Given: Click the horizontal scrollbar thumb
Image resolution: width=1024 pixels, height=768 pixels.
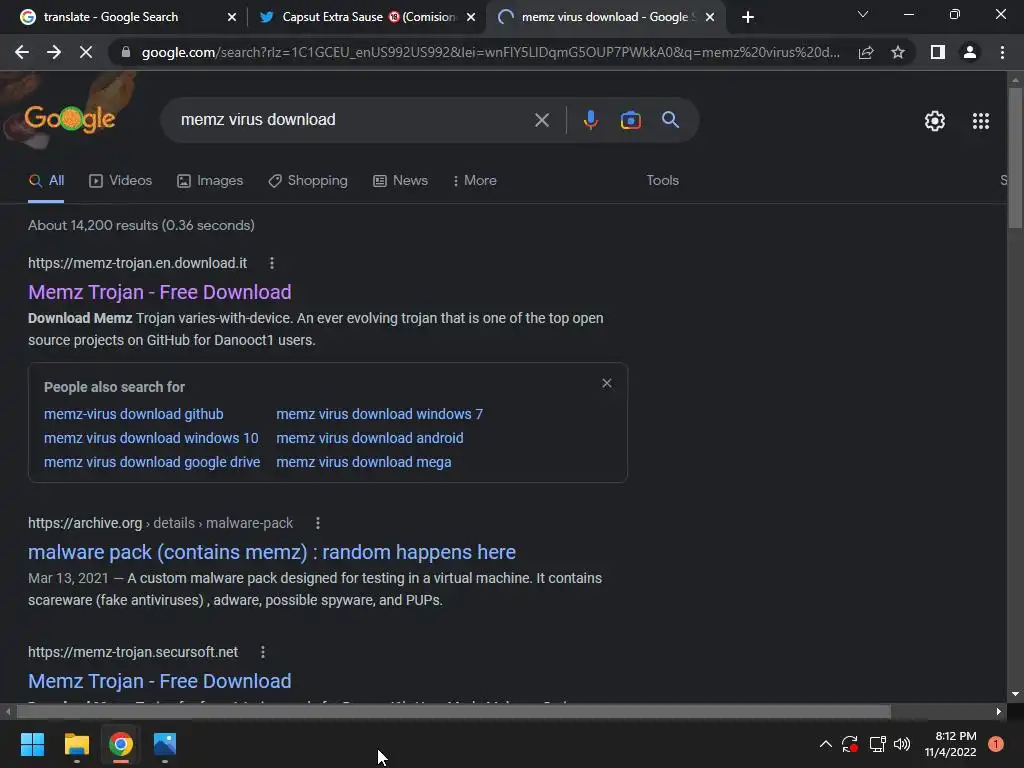Looking at the screenshot, I should [453, 711].
